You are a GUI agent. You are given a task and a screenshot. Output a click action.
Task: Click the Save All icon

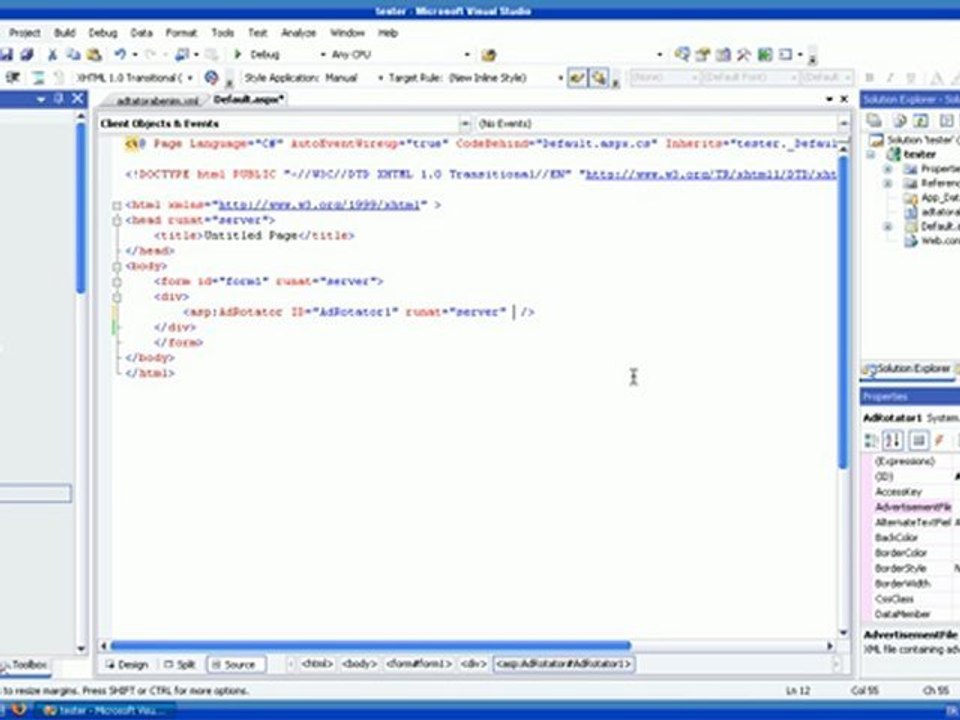click(26, 54)
